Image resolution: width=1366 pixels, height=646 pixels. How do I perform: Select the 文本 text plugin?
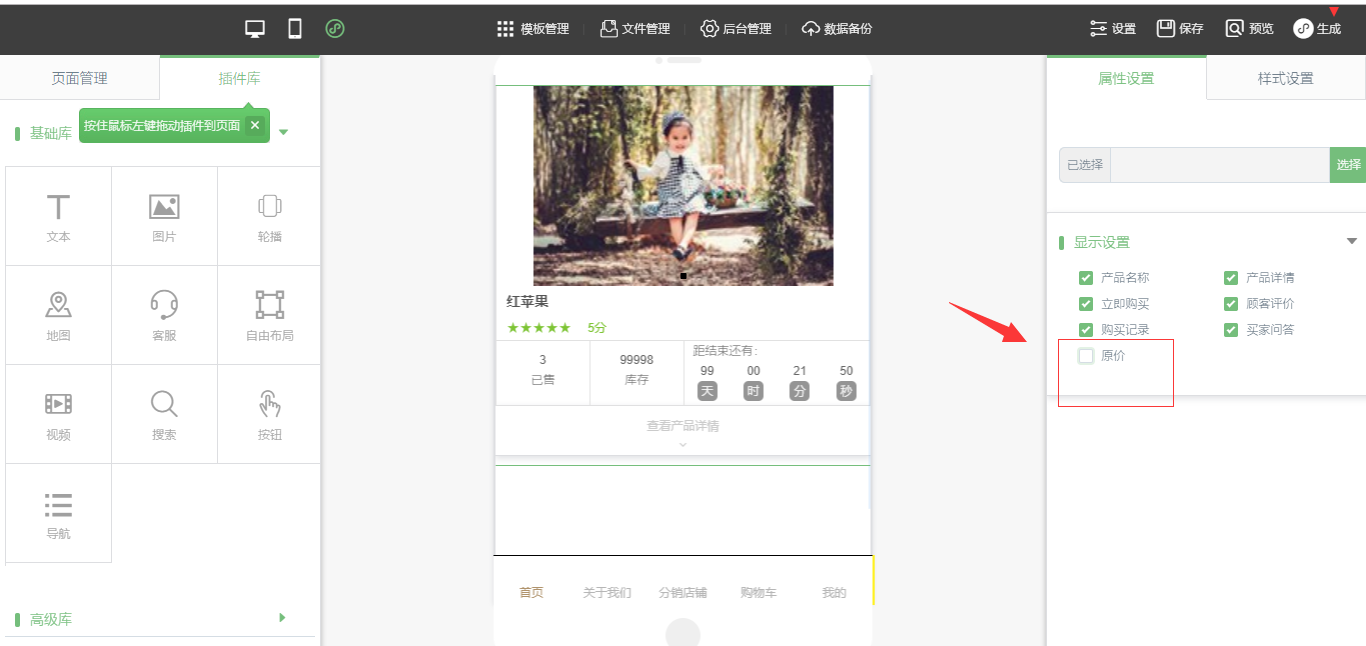tap(58, 216)
